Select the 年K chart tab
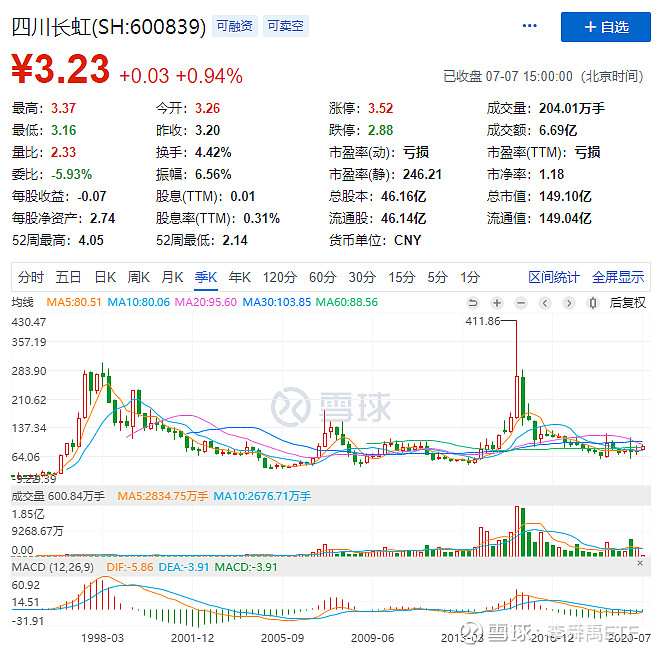658x653 pixels. point(240,277)
